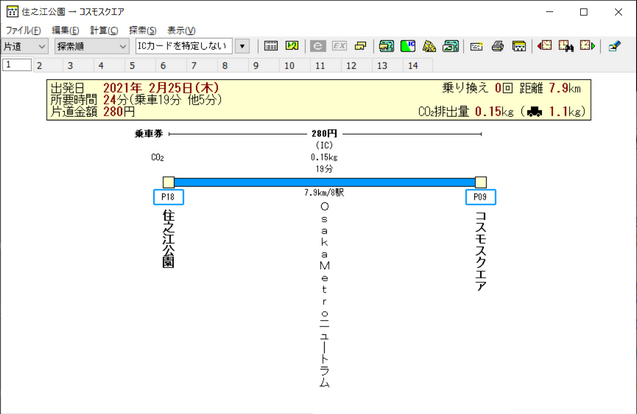Image resolution: width=637 pixels, height=414 pixels.
Task: Click the (IC) label under the fare
Action: pos(324,145)
